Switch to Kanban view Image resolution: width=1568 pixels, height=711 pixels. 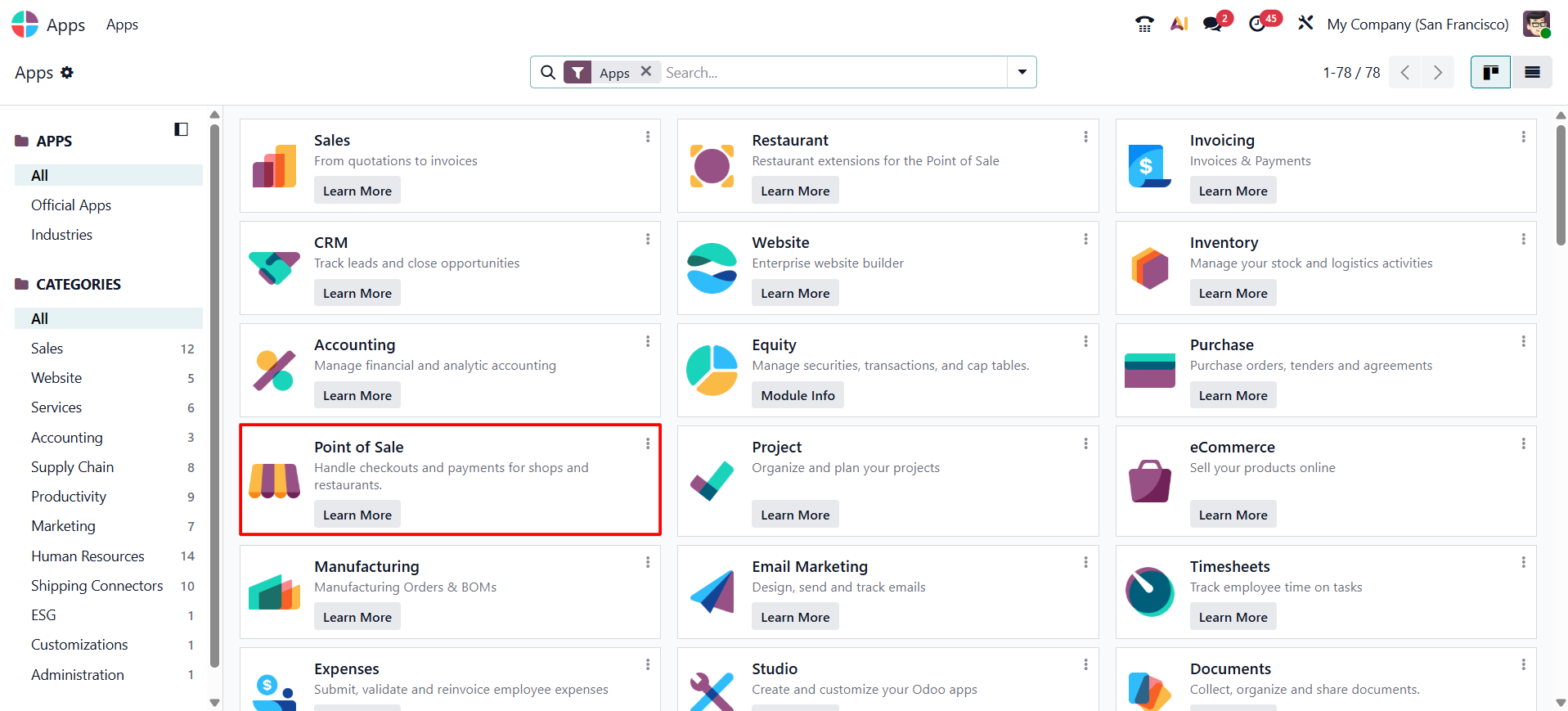1490,72
